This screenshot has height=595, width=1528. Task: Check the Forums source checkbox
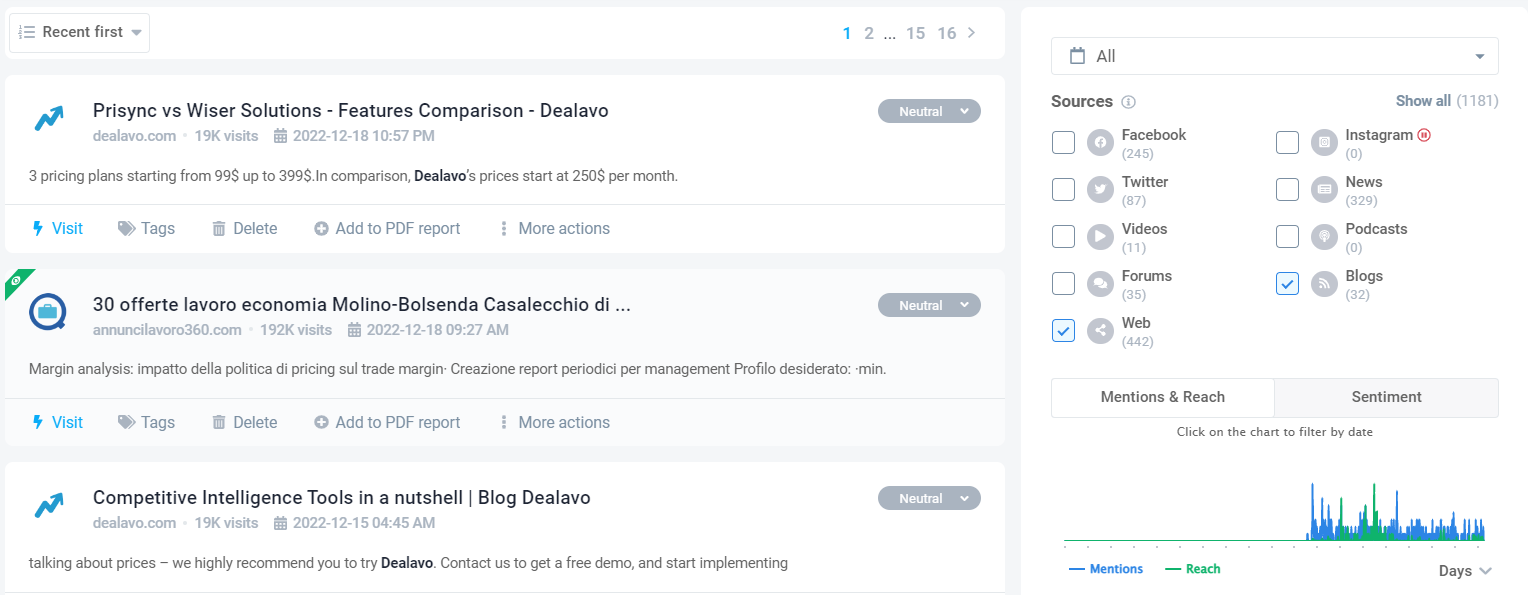pos(1063,284)
